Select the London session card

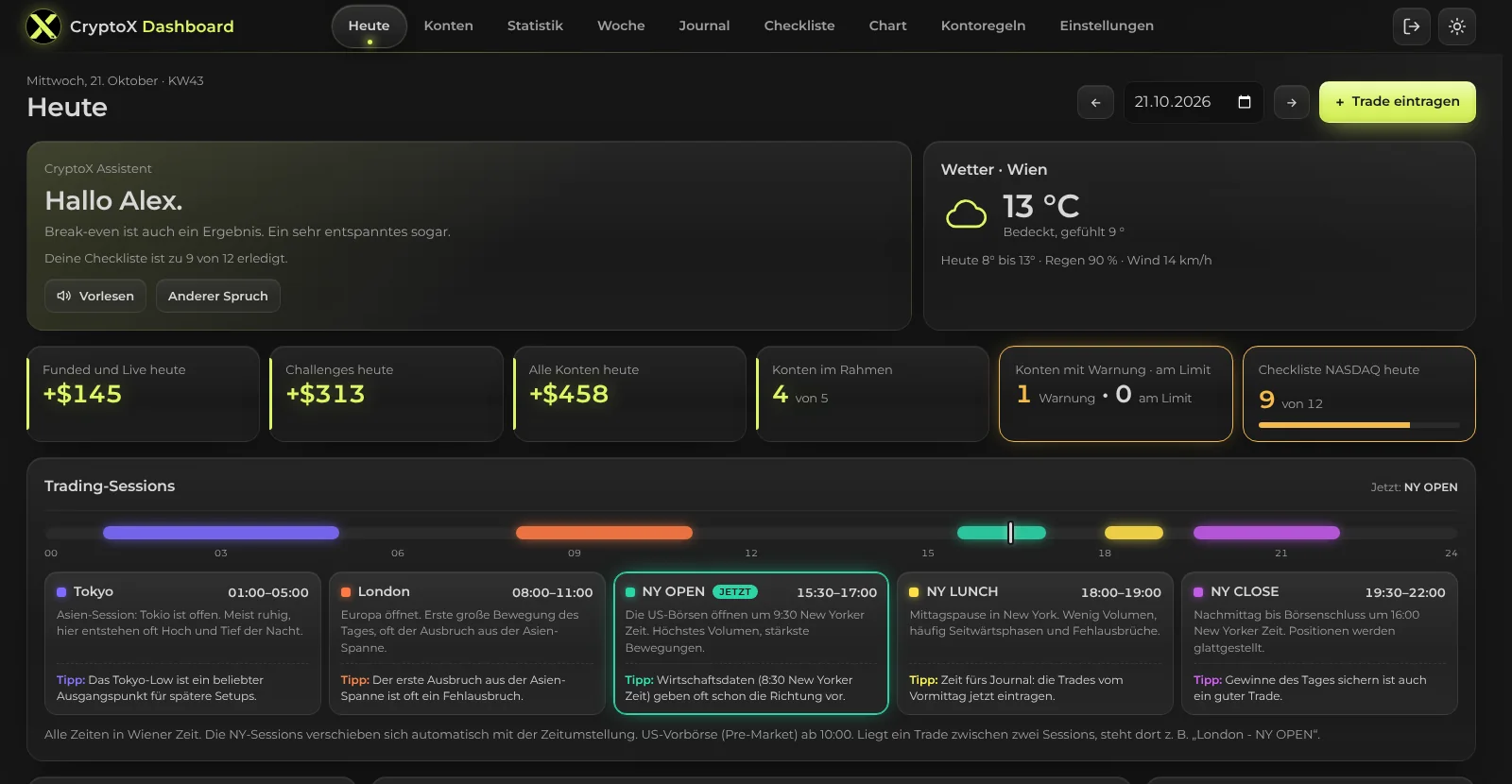tap(467, 643)
